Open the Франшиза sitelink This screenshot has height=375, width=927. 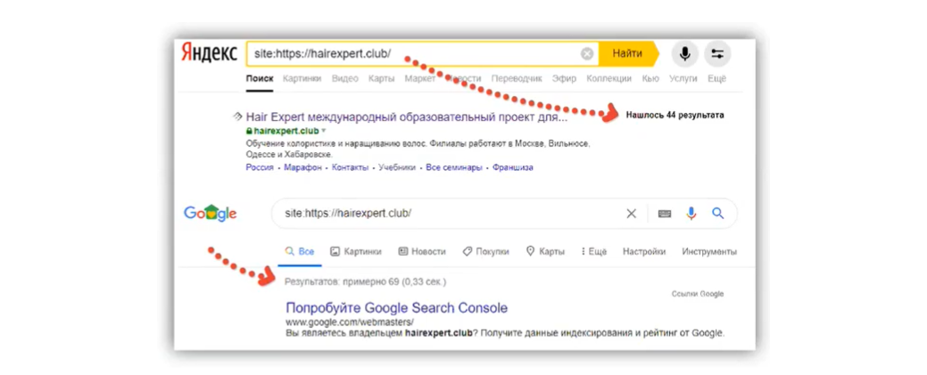coord(513,167)
